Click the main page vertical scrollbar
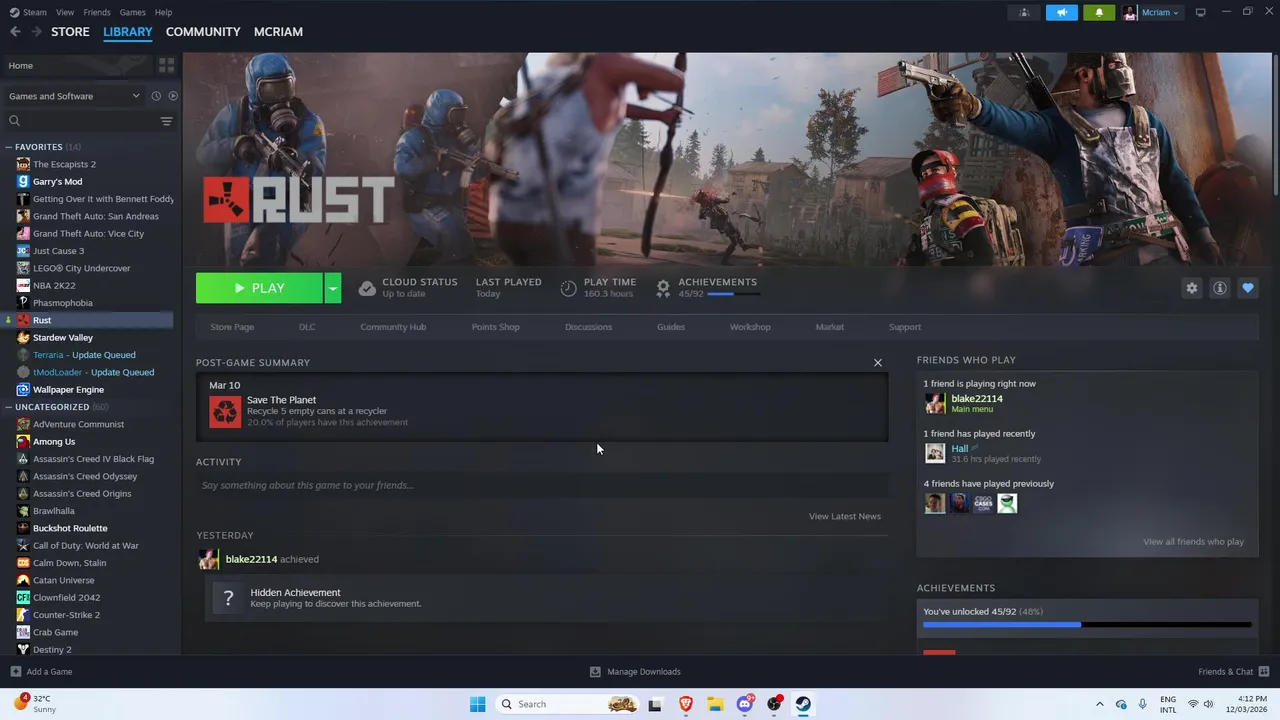The image size is (1280, 720). 1274,125
